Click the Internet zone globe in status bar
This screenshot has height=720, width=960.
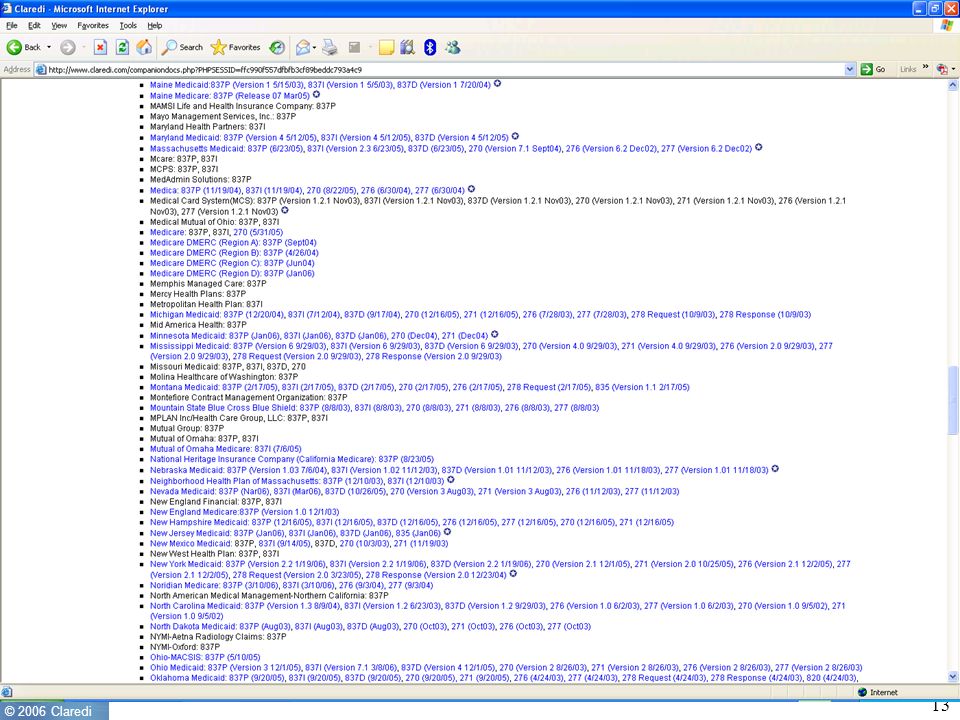click(863, 692)
